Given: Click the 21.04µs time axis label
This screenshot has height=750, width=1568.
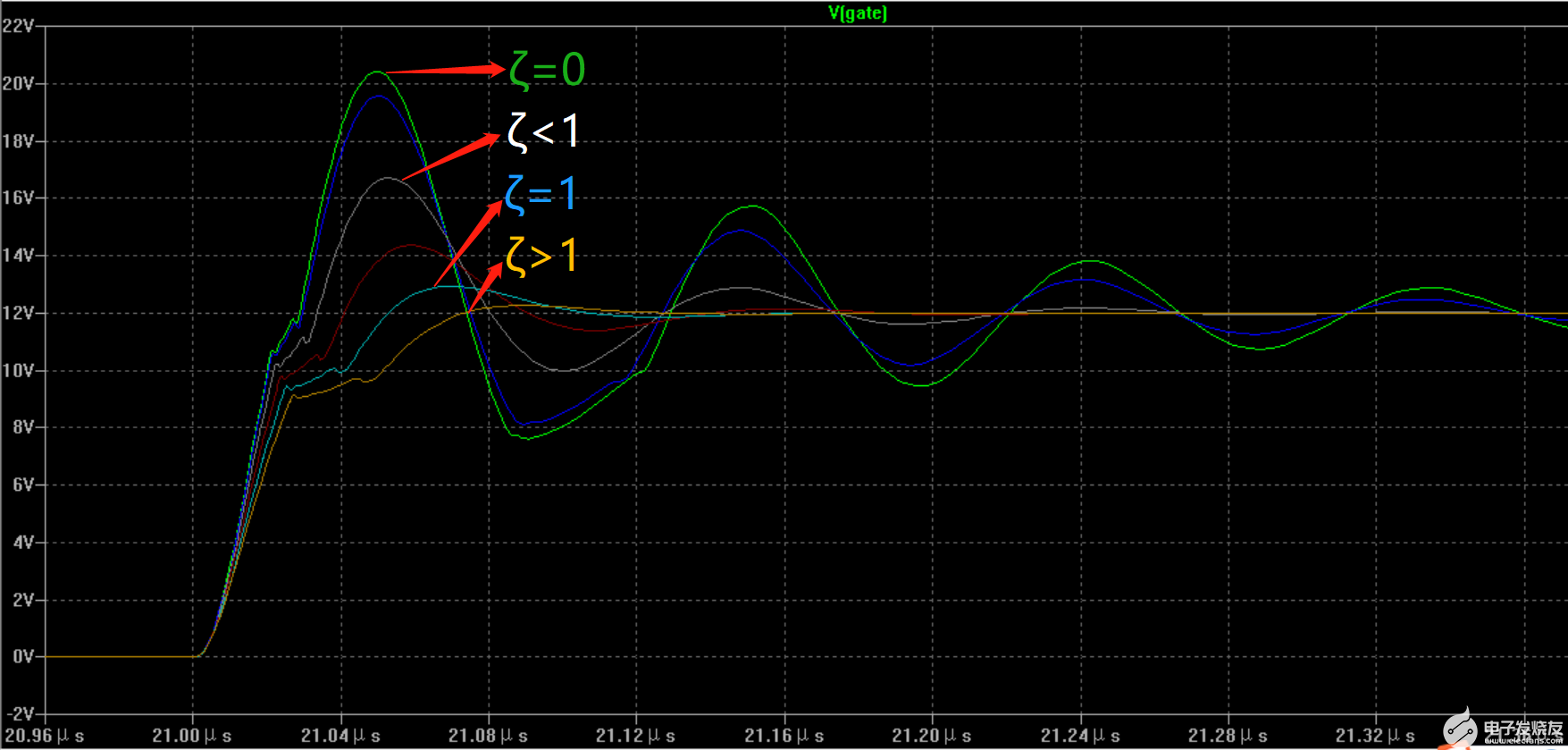Looking at the screenshot, I should (340, 736).
